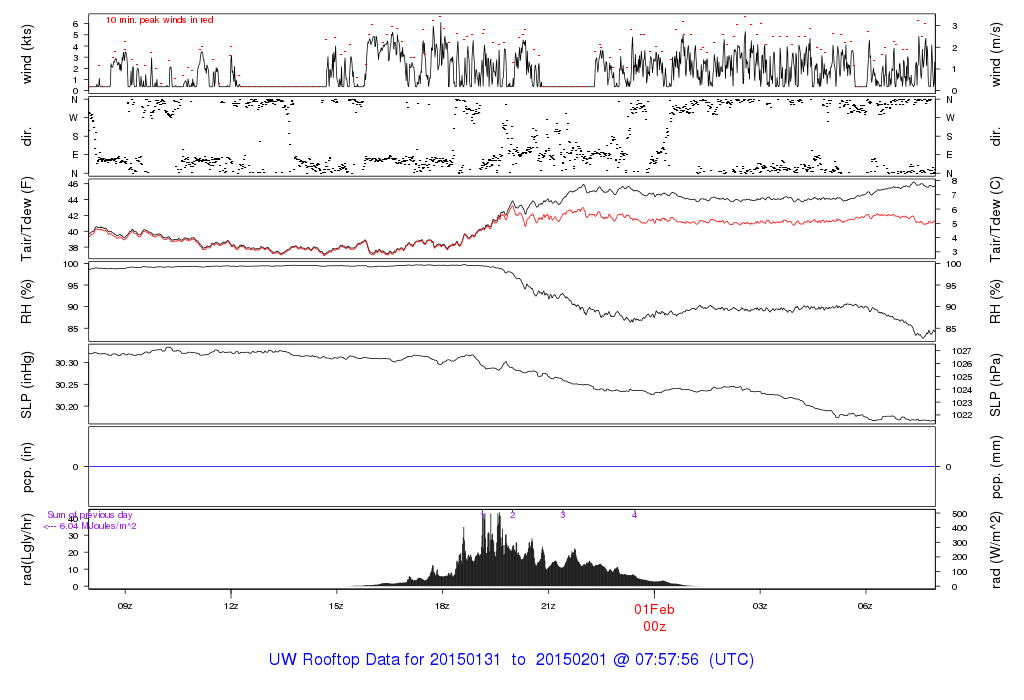
Task: Click the 15z time tick label
Action: [336, 607]
